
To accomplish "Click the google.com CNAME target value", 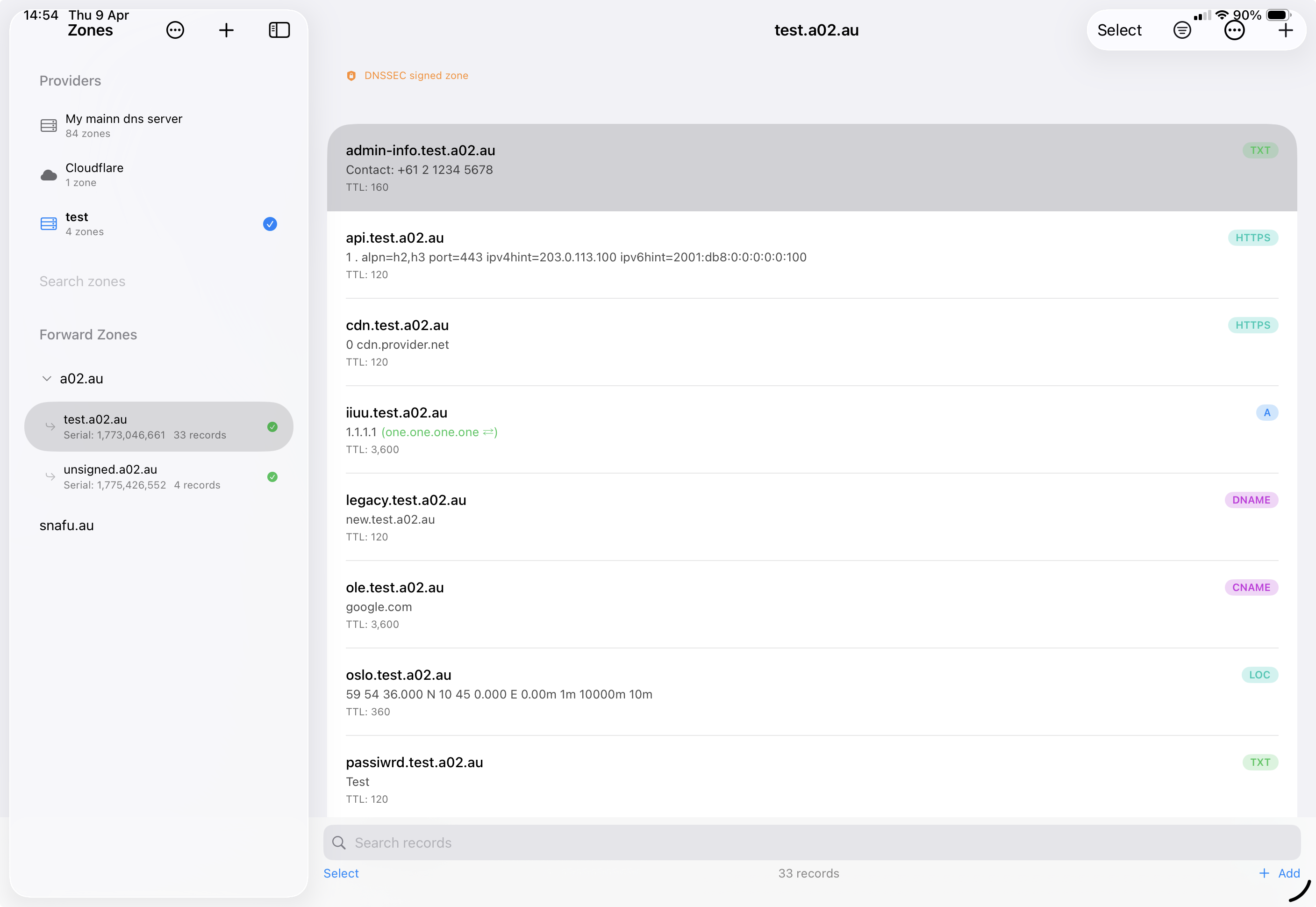I will point(379,607).
